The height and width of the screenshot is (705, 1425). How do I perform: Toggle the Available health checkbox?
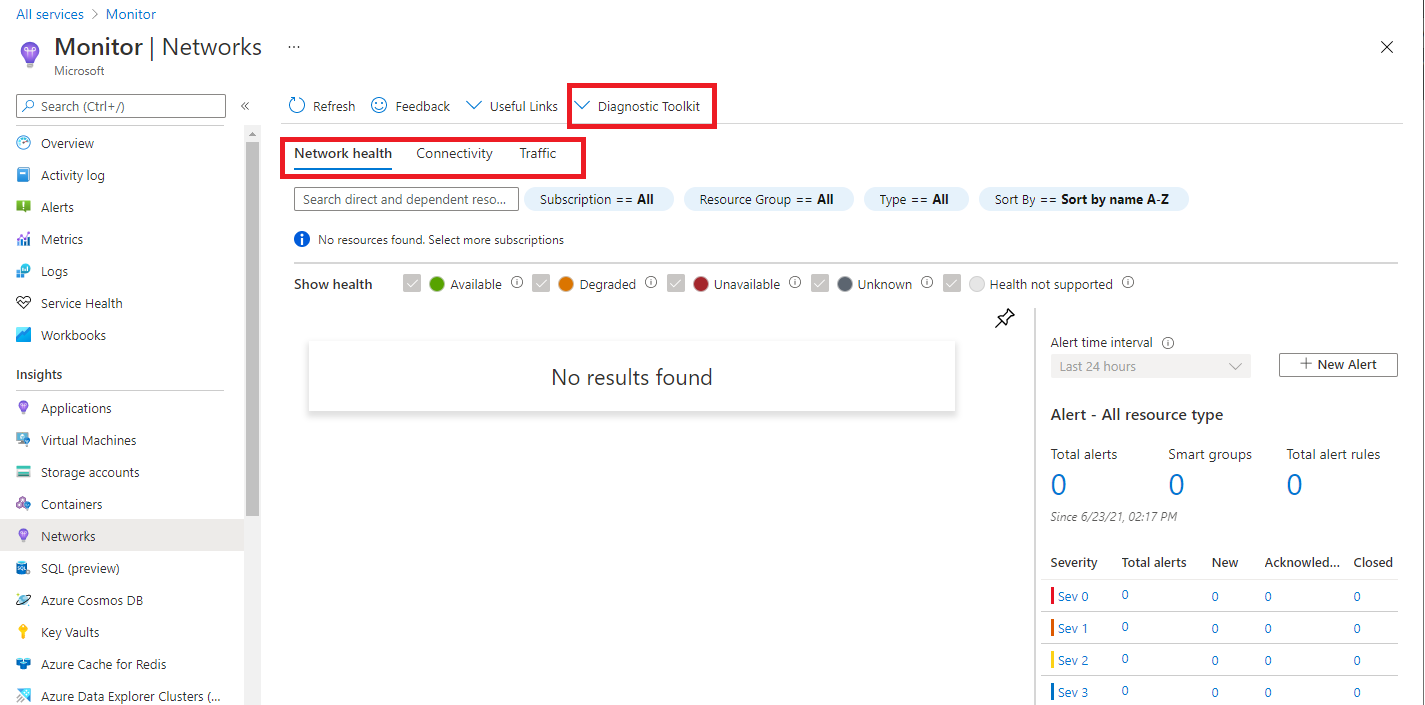coord(412,284)
